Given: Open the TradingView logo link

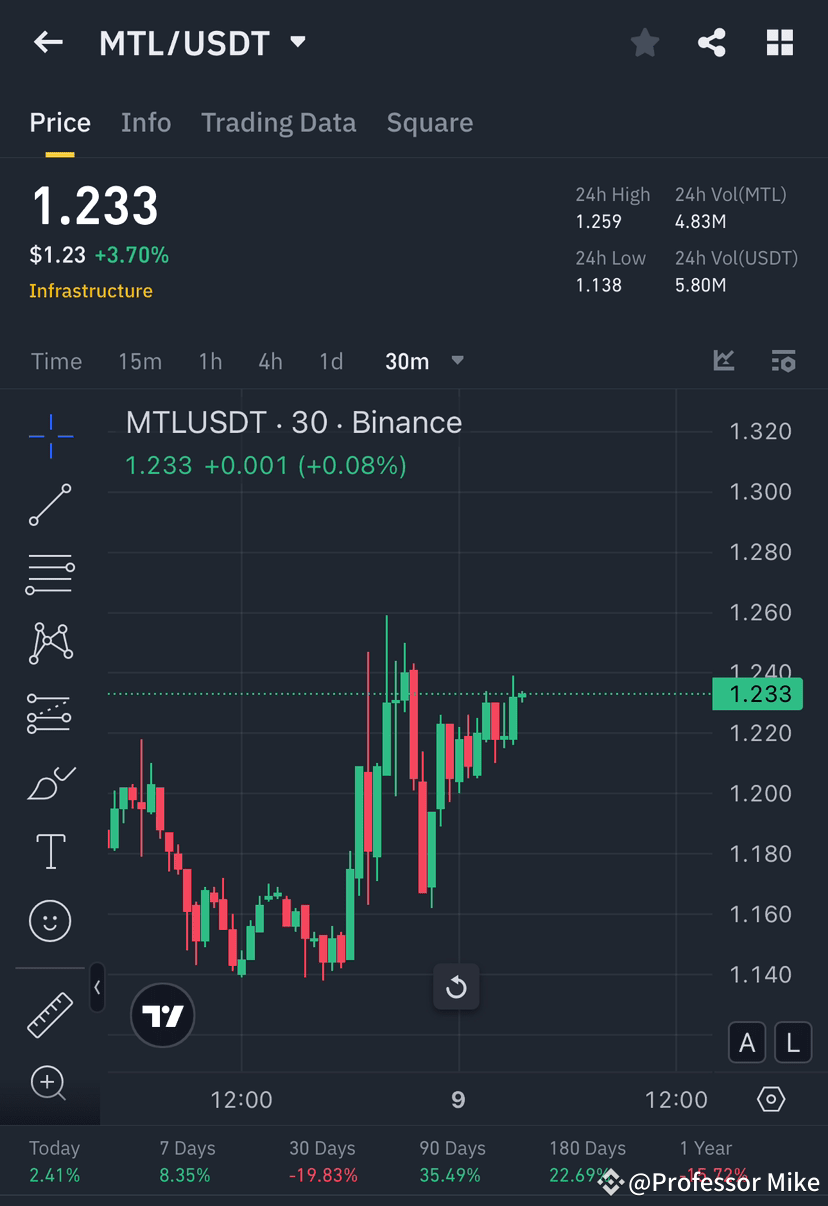Looking at the screenshot, I should pos(162,1016).
